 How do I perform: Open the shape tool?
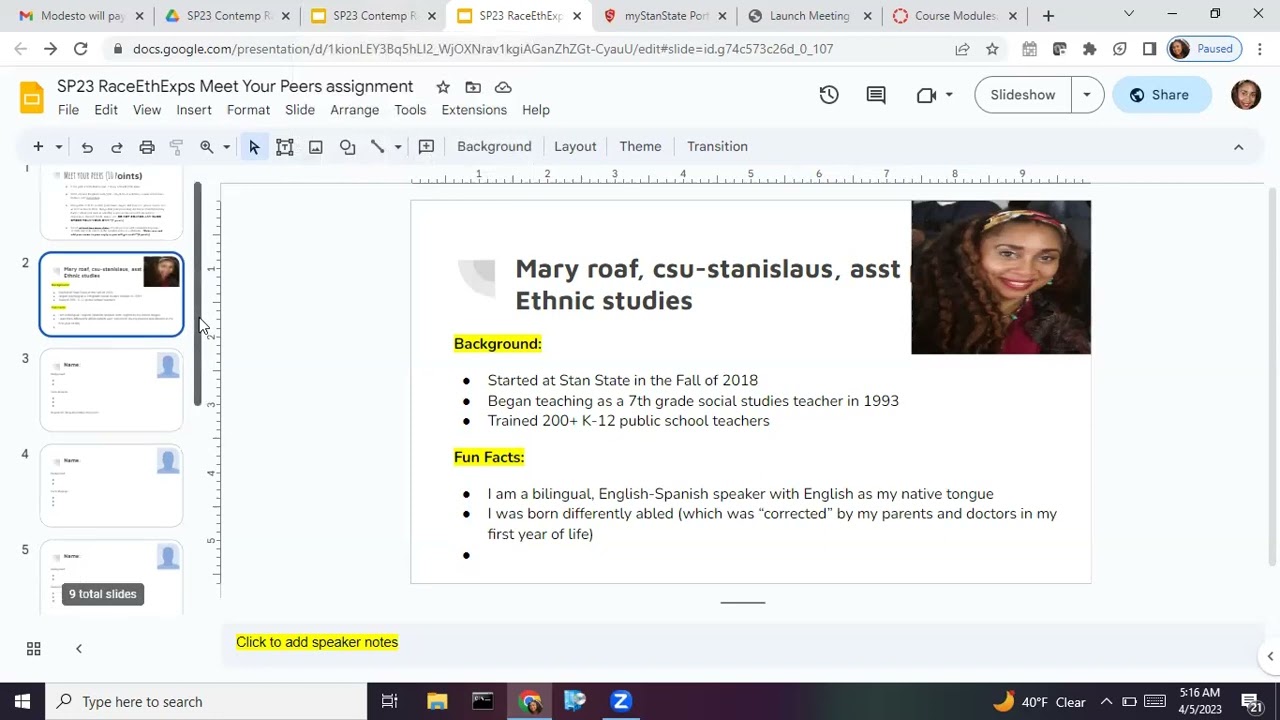click(x=347, y=147)
